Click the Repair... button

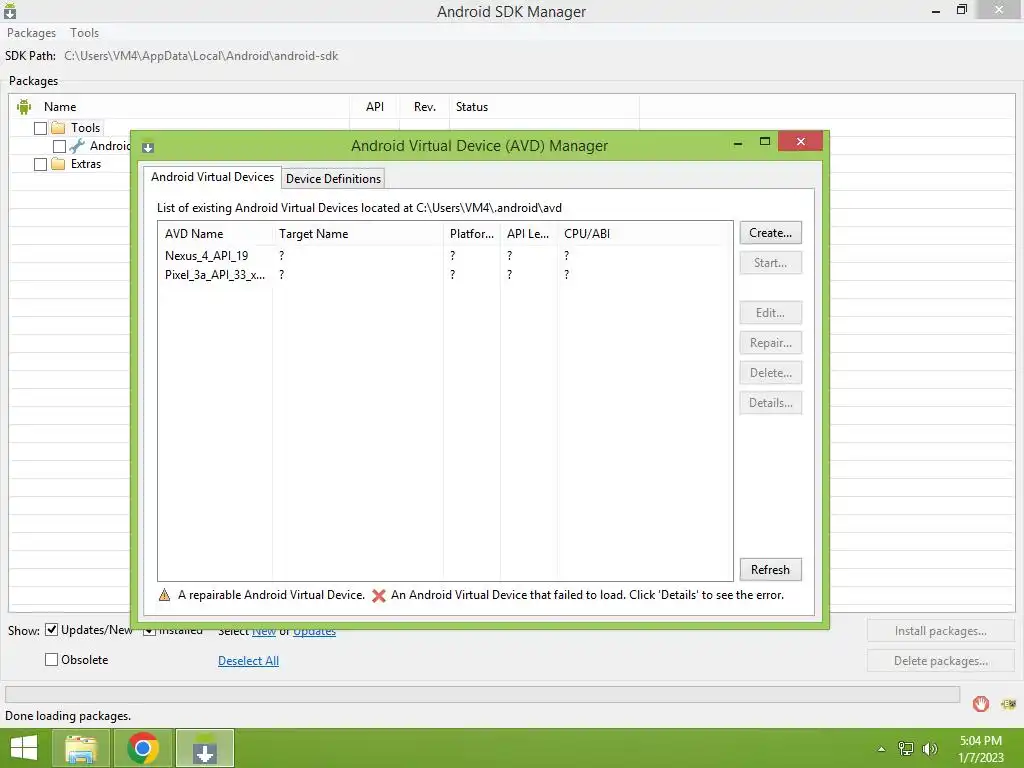coord(771,343)
